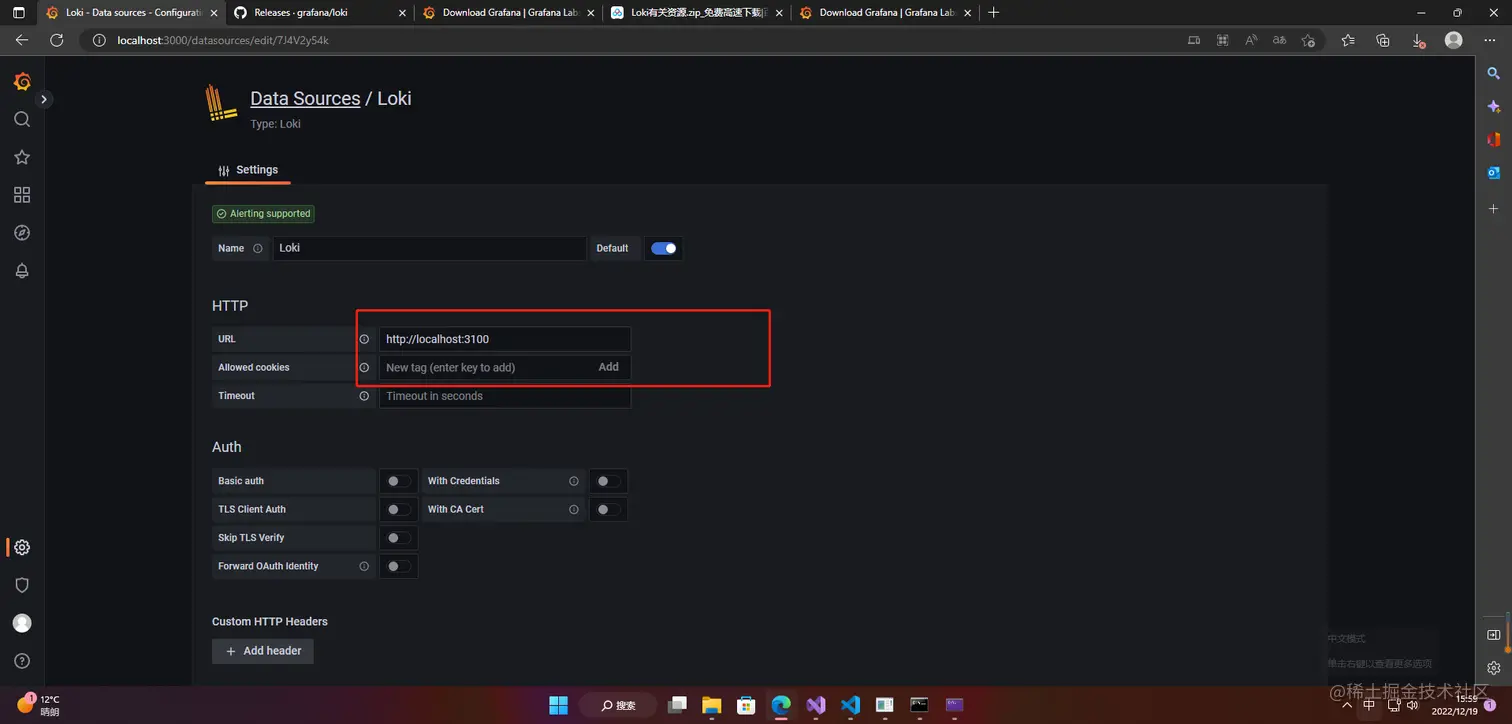Click the URL field with http://localhost:3100
Screen dimensions: 1512x724
tap(505, 339)
